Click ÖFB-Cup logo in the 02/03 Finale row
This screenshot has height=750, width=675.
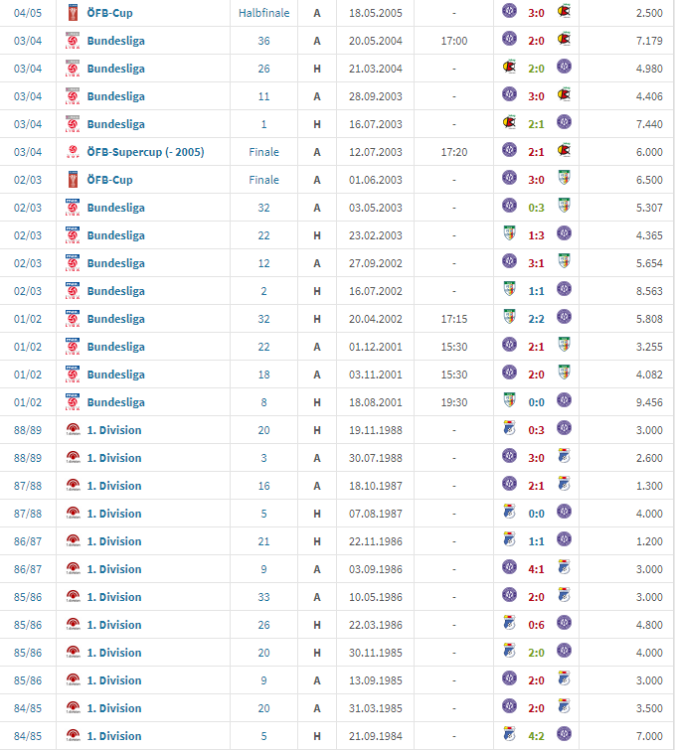click(72, 180)
